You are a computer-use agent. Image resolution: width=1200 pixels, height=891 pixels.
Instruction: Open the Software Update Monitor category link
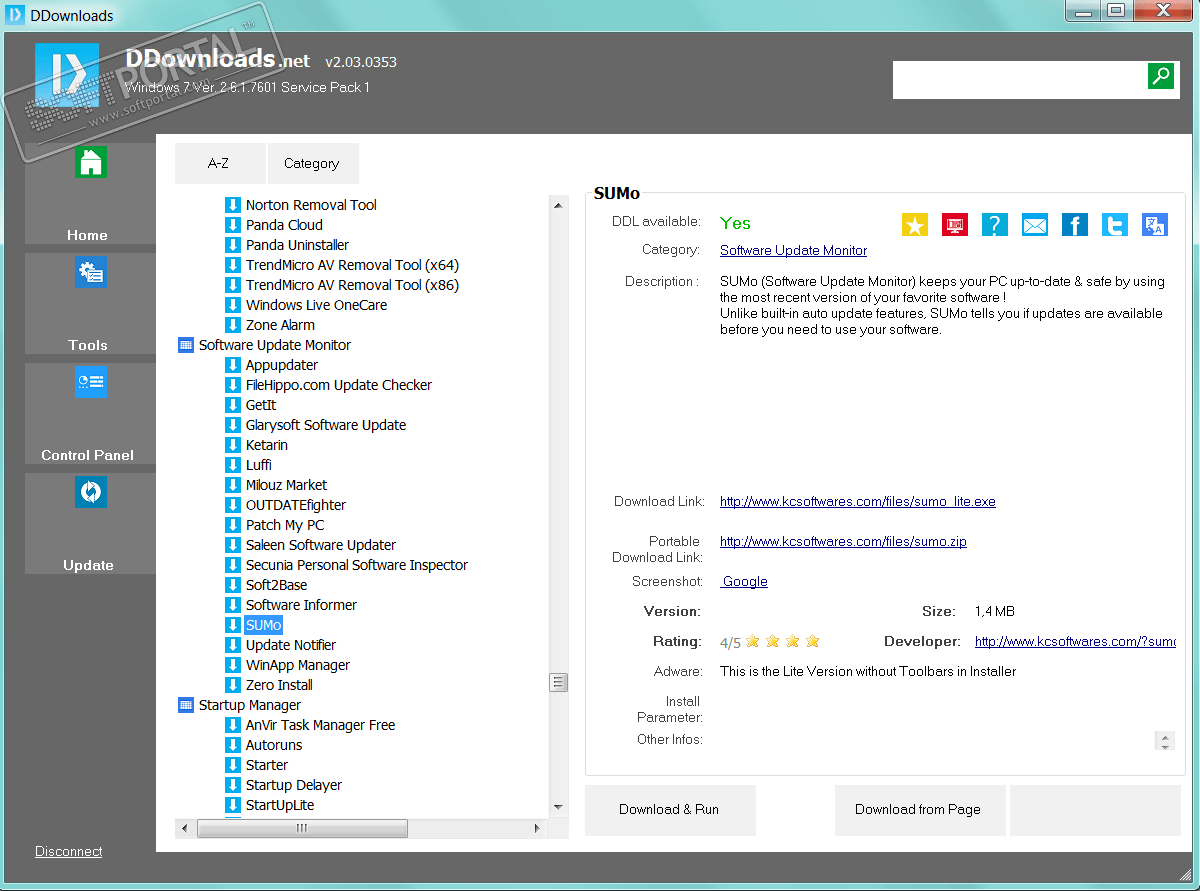click(x=794, y=250)
